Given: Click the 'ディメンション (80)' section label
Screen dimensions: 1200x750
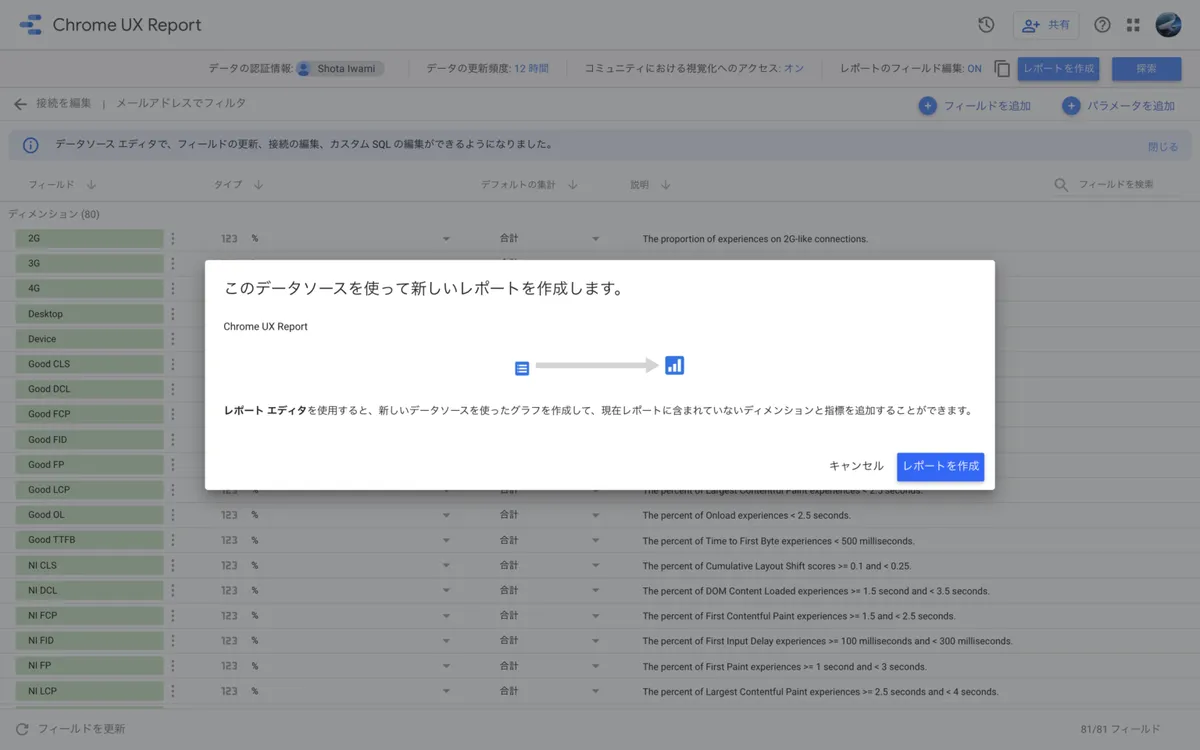Looking at the screenshot, I should pos(54,214).
